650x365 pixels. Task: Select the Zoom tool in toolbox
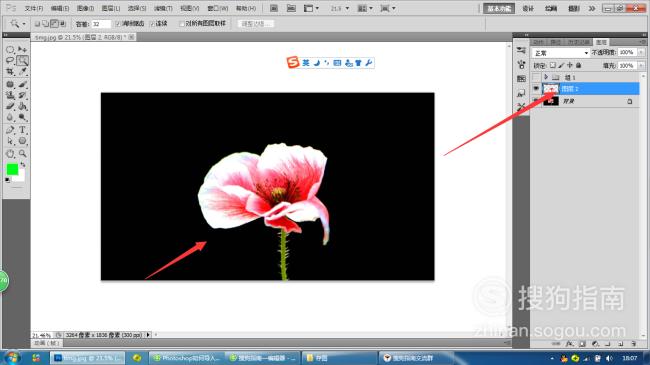click(x=22, y=153)
